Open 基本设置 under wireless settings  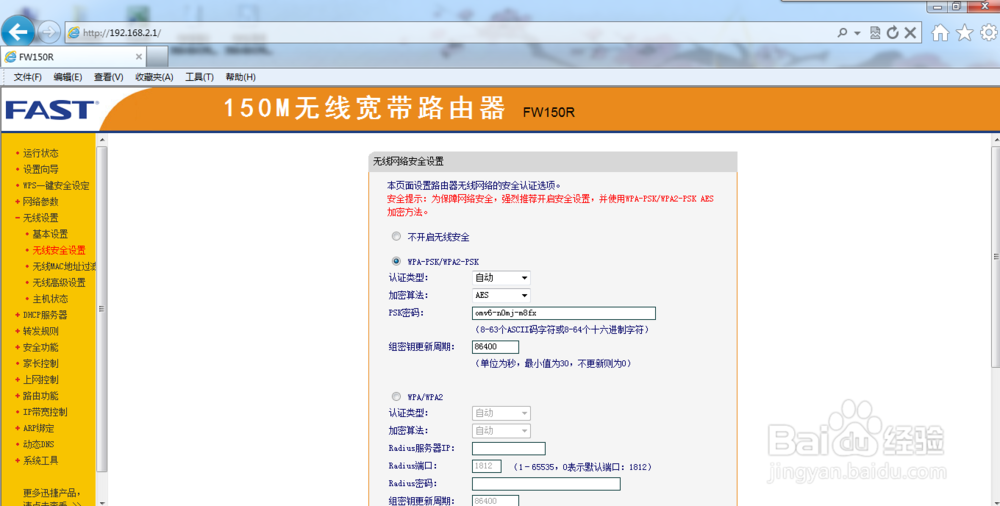50,234
